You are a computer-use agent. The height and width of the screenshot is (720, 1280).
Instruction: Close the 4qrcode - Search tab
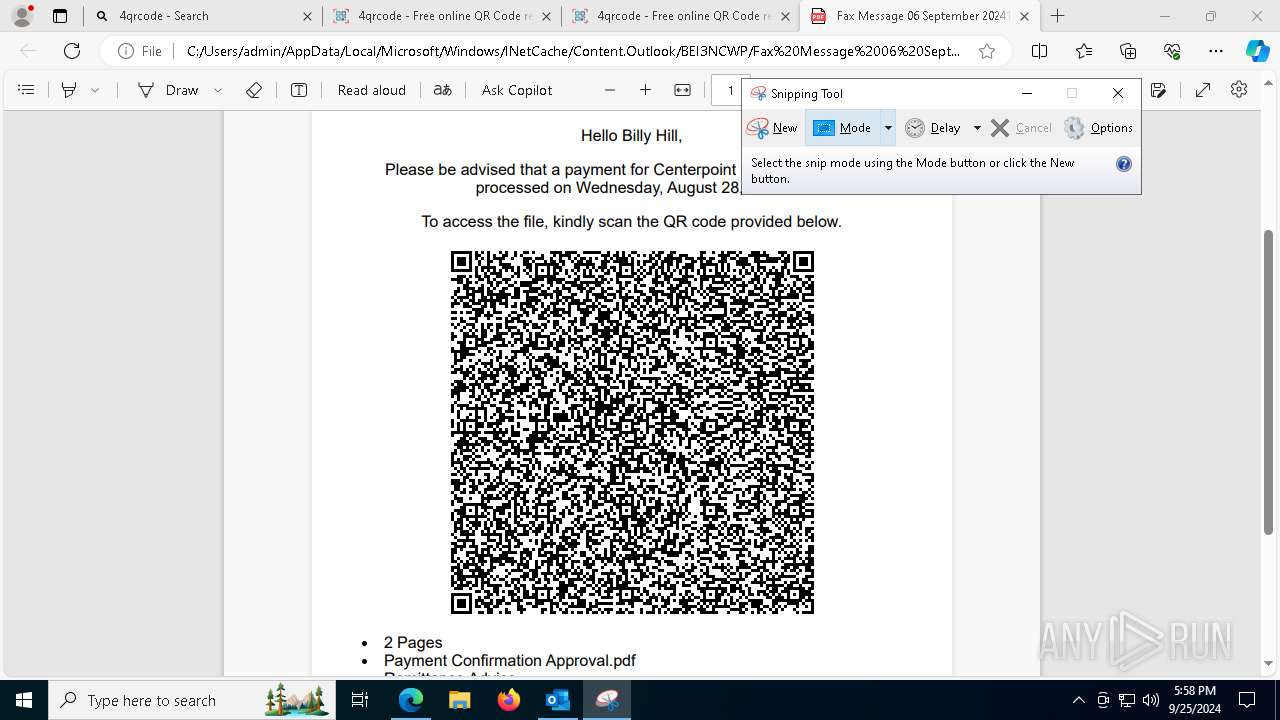pos(307,16)
